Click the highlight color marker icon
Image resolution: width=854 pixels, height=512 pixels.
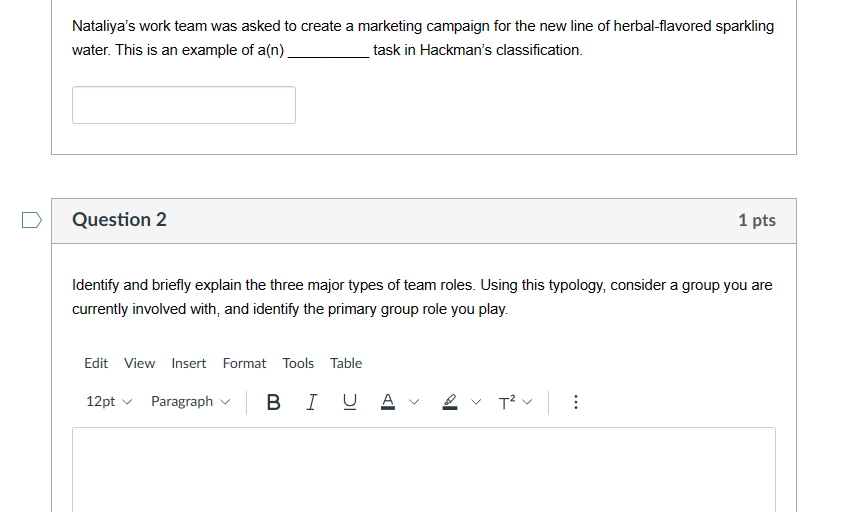(450, 402)
